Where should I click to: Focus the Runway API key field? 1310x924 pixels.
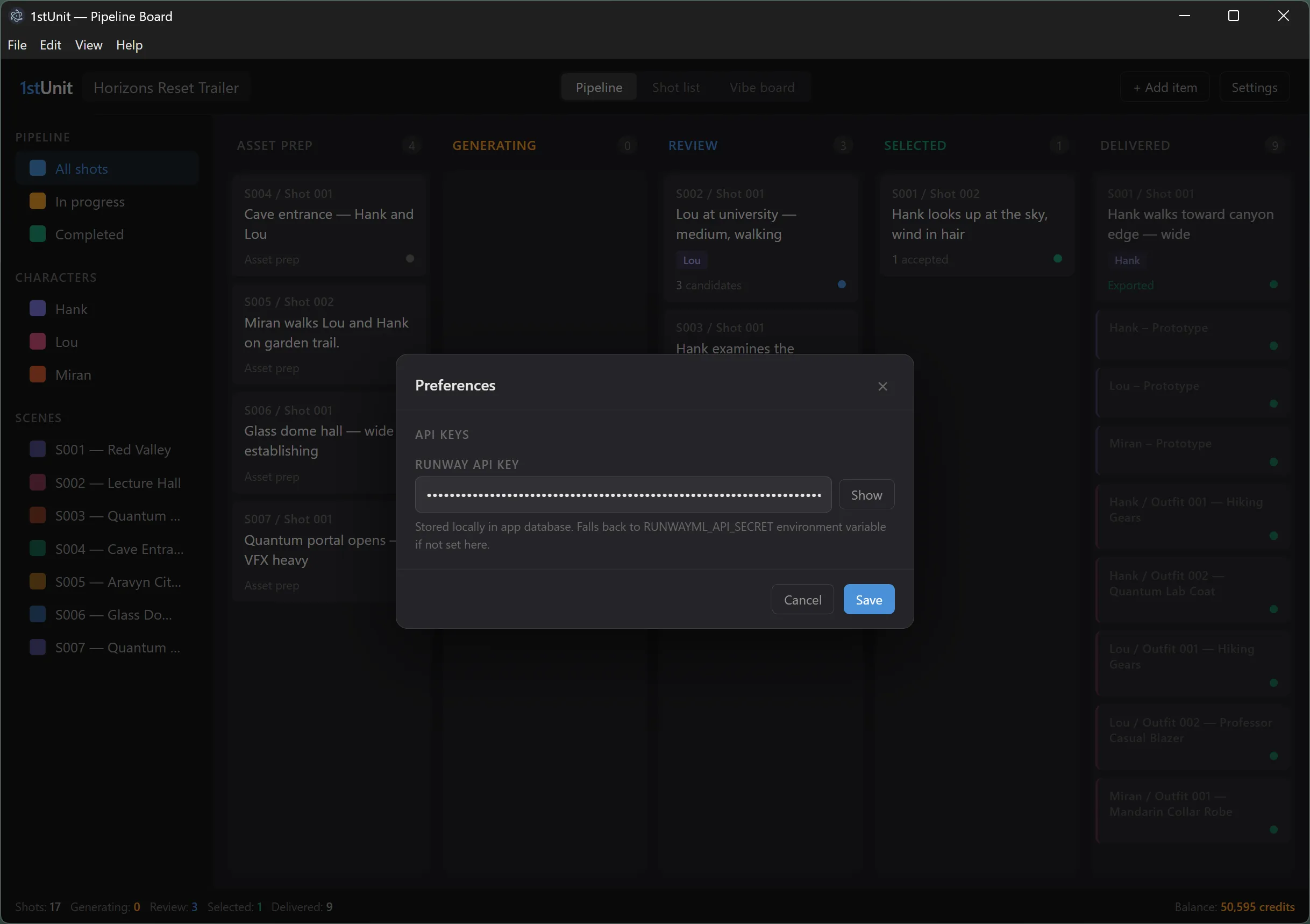pos(623,495)
